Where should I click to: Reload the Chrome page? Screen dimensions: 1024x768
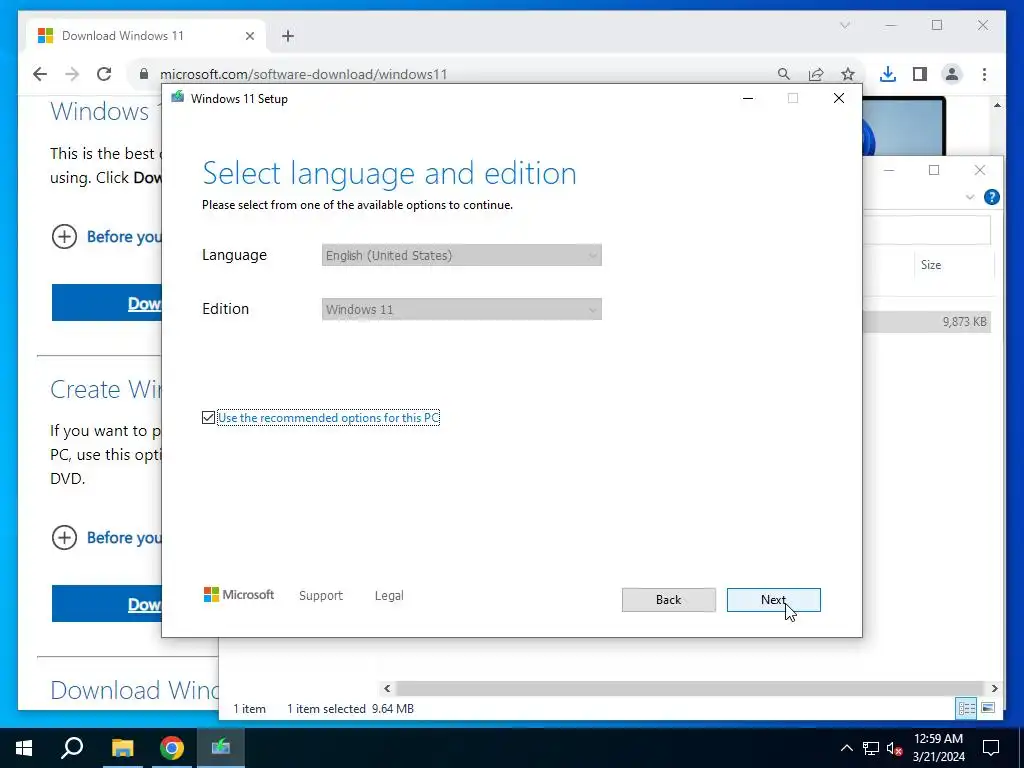tap(104, 74)
